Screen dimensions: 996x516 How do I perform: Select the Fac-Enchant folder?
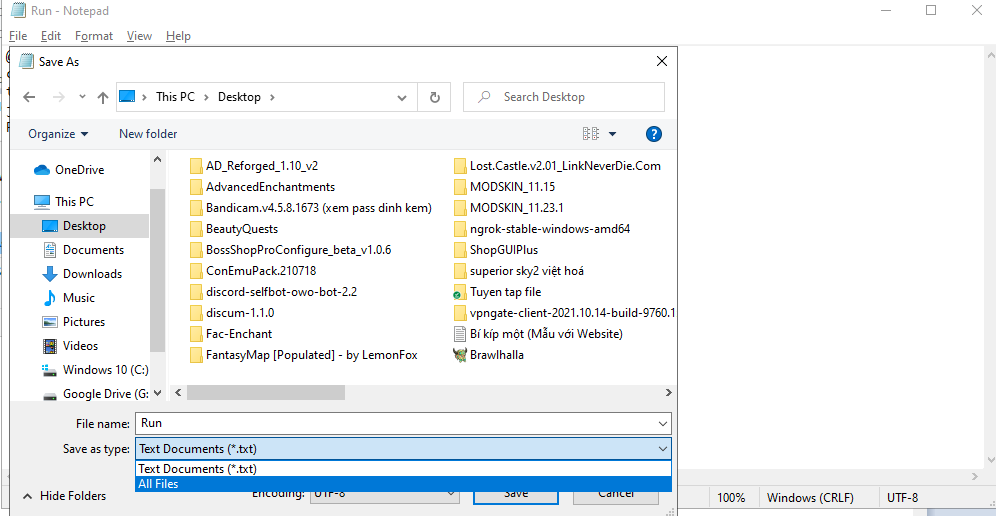[x=231, y=334]
